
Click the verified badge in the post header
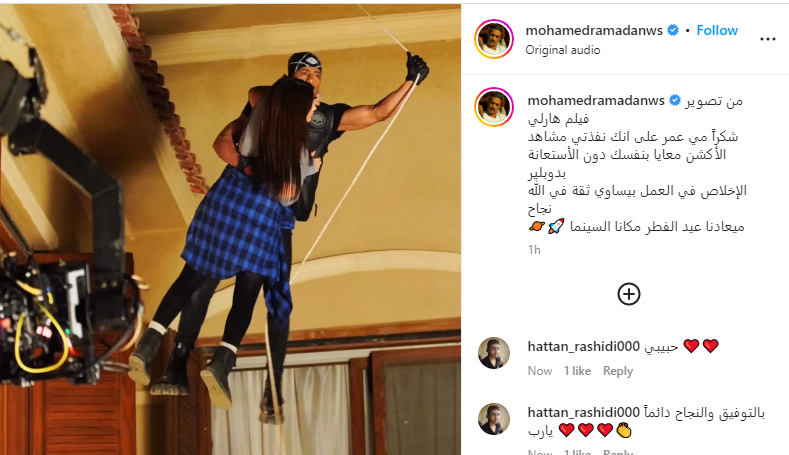673,31
